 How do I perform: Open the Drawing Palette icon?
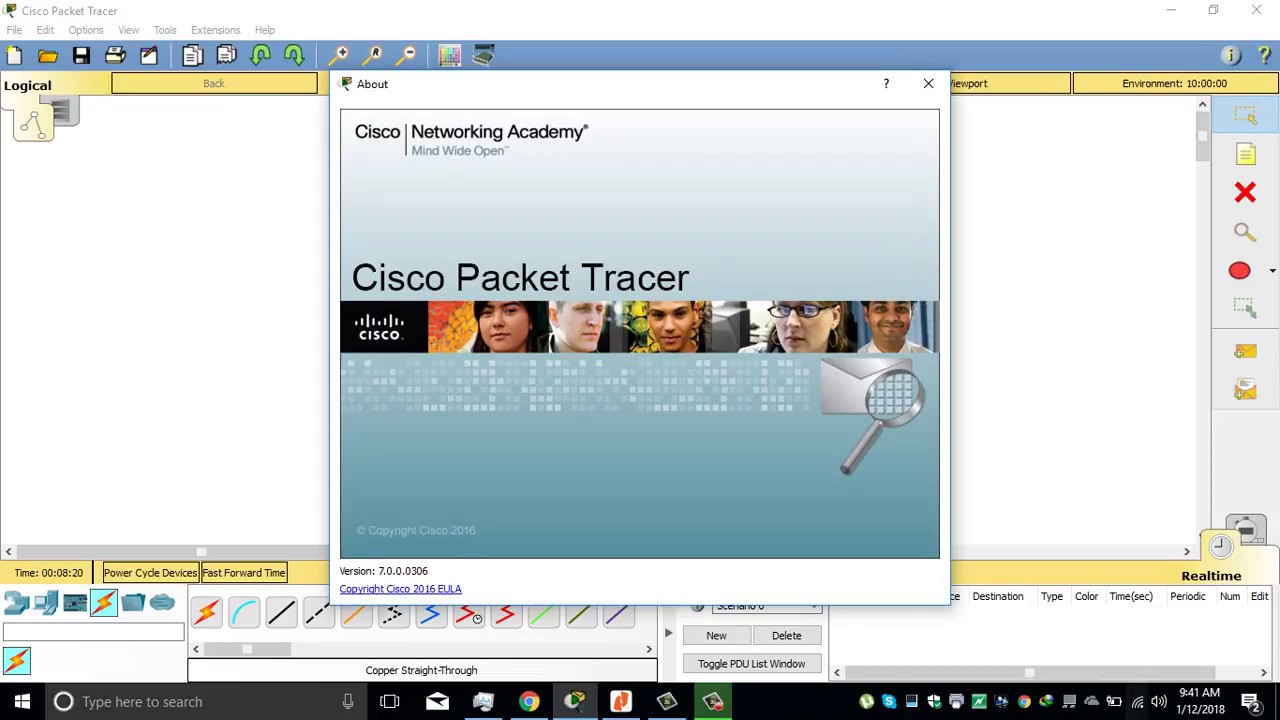click(449, 56)
